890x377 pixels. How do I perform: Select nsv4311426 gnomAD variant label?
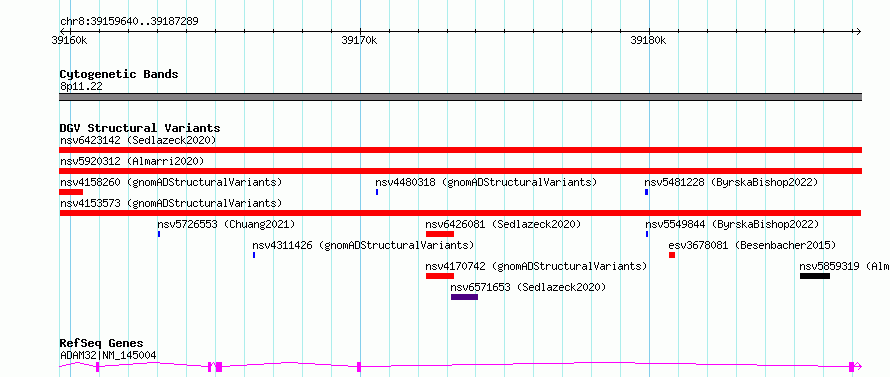click(363, 245)
